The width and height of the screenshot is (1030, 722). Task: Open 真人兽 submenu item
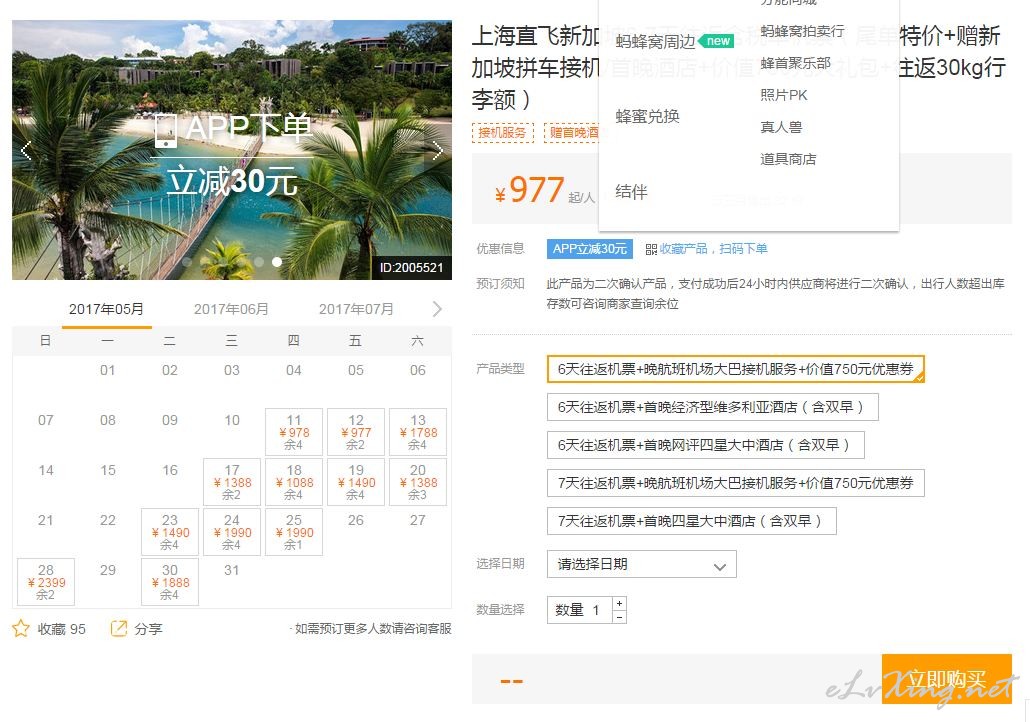[781, 127]
